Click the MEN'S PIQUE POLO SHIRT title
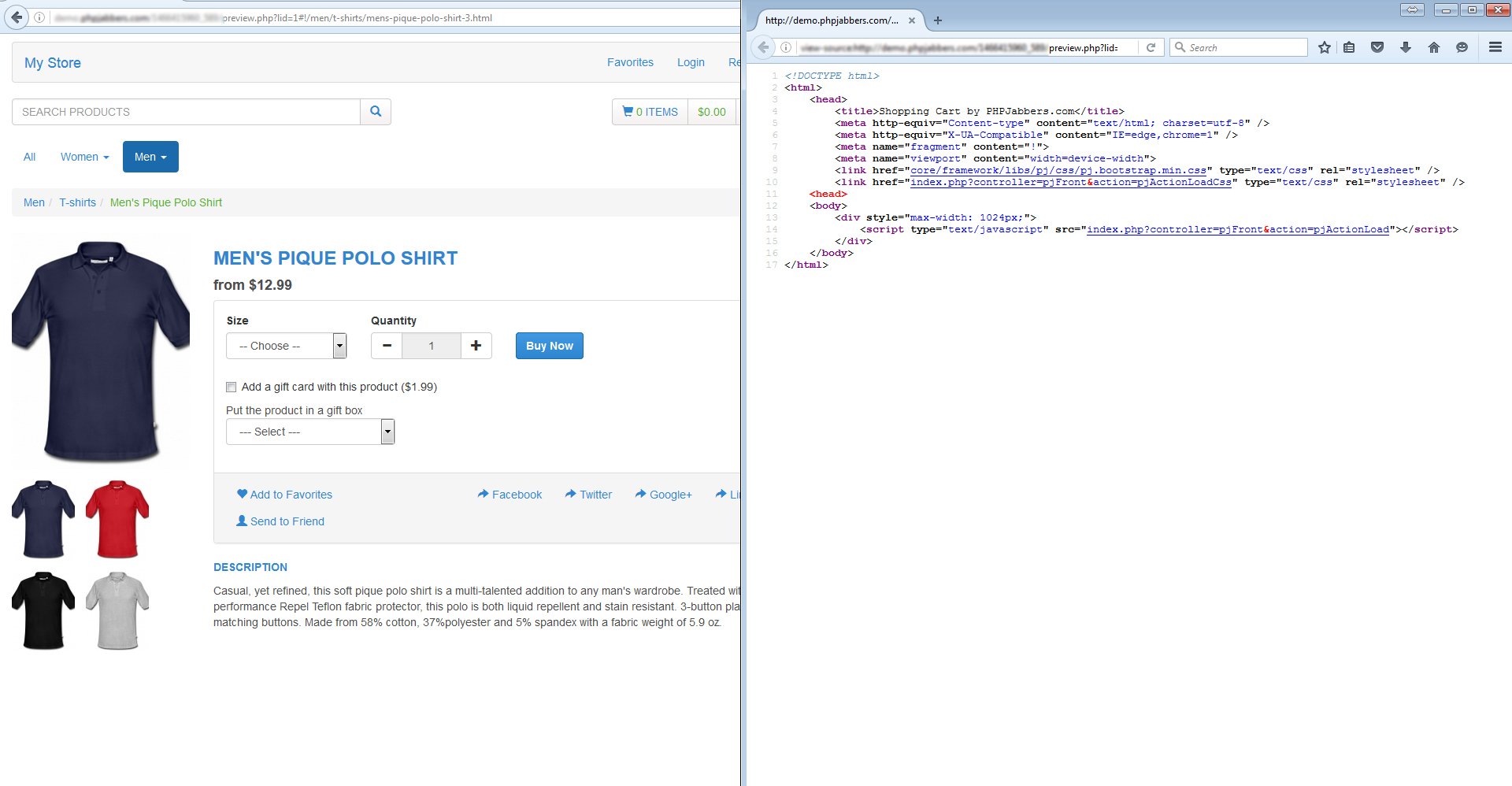 [x=335, y=258]
